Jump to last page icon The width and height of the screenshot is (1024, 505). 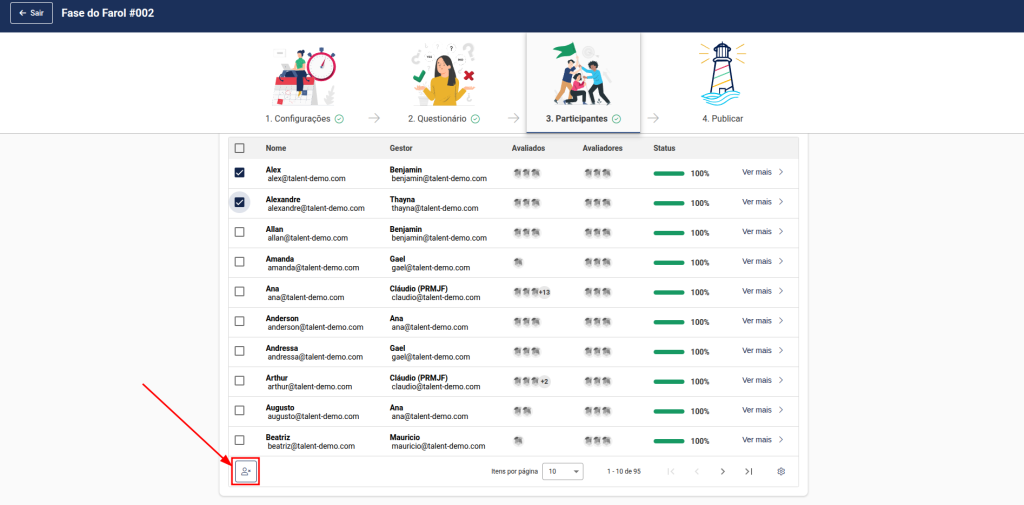click(x=748, y=471)
